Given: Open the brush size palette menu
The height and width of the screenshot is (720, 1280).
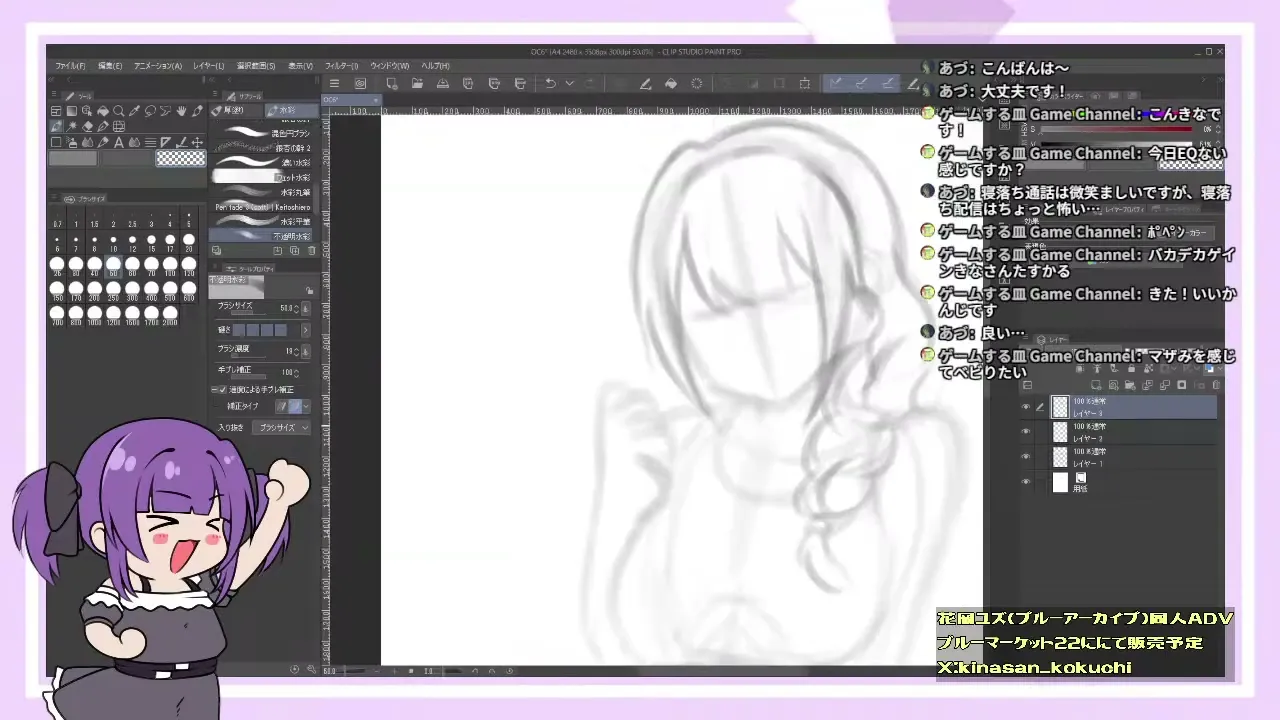Looking at the screenshot, I should point(54,197).
